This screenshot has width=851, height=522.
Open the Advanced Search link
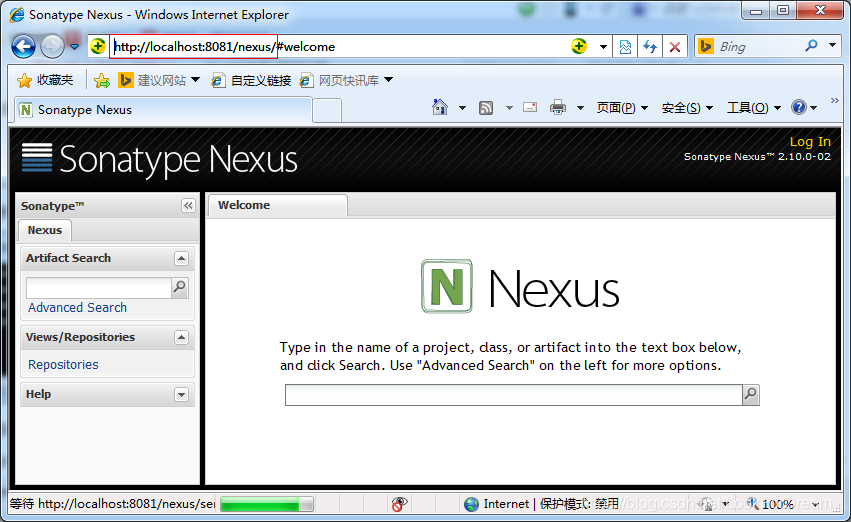[x=78, y=308]
